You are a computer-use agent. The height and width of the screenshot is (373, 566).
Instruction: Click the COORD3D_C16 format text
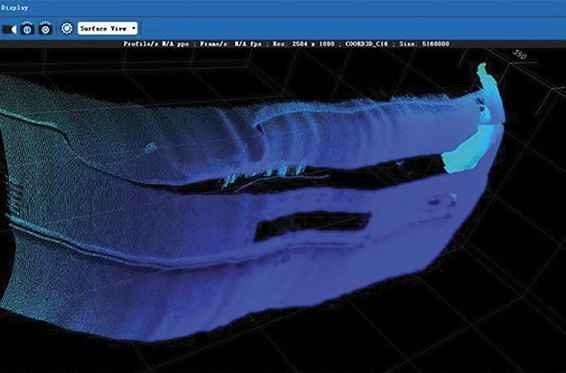[x=366, y=44]
